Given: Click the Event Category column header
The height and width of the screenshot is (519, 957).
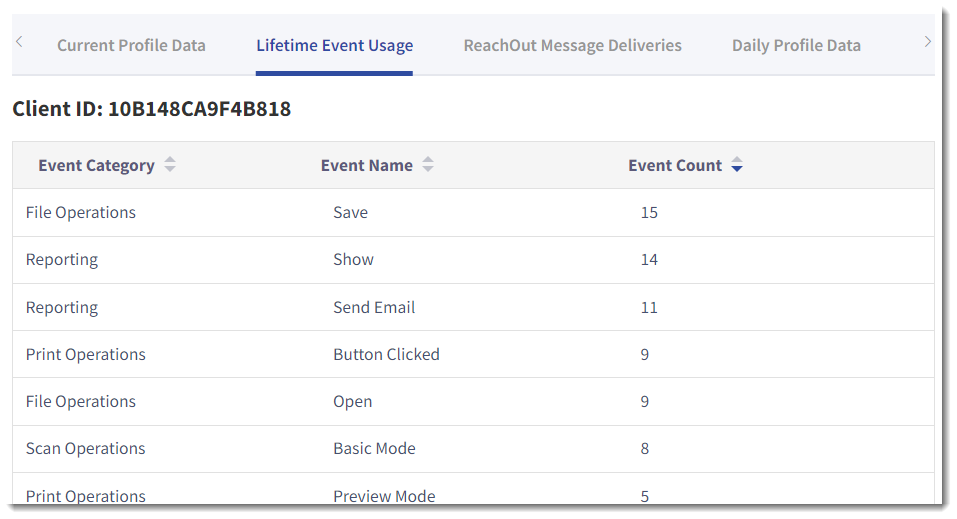Looking at the screenshot, I should click(96, 165).
